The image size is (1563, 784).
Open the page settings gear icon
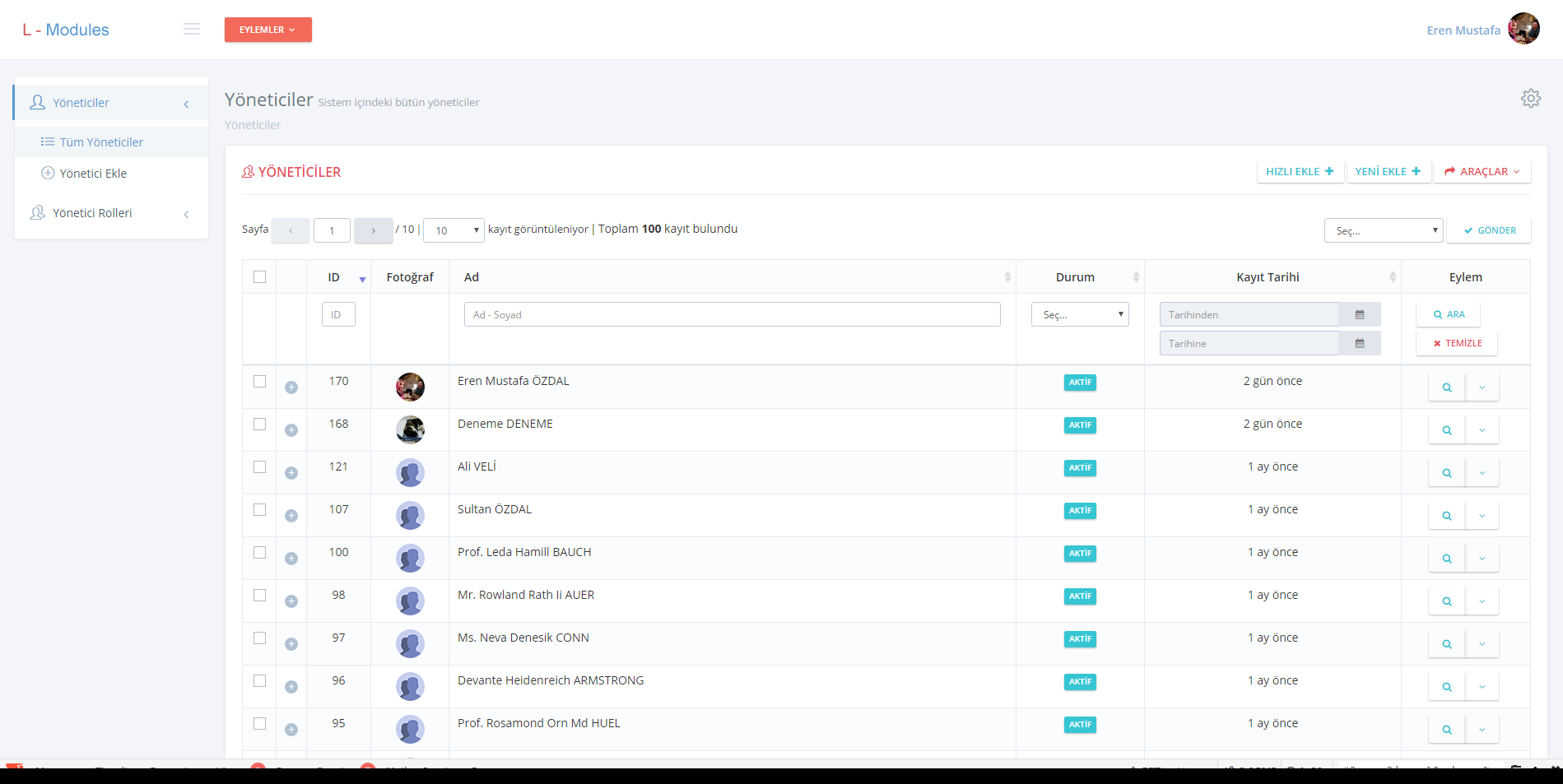1531,99
